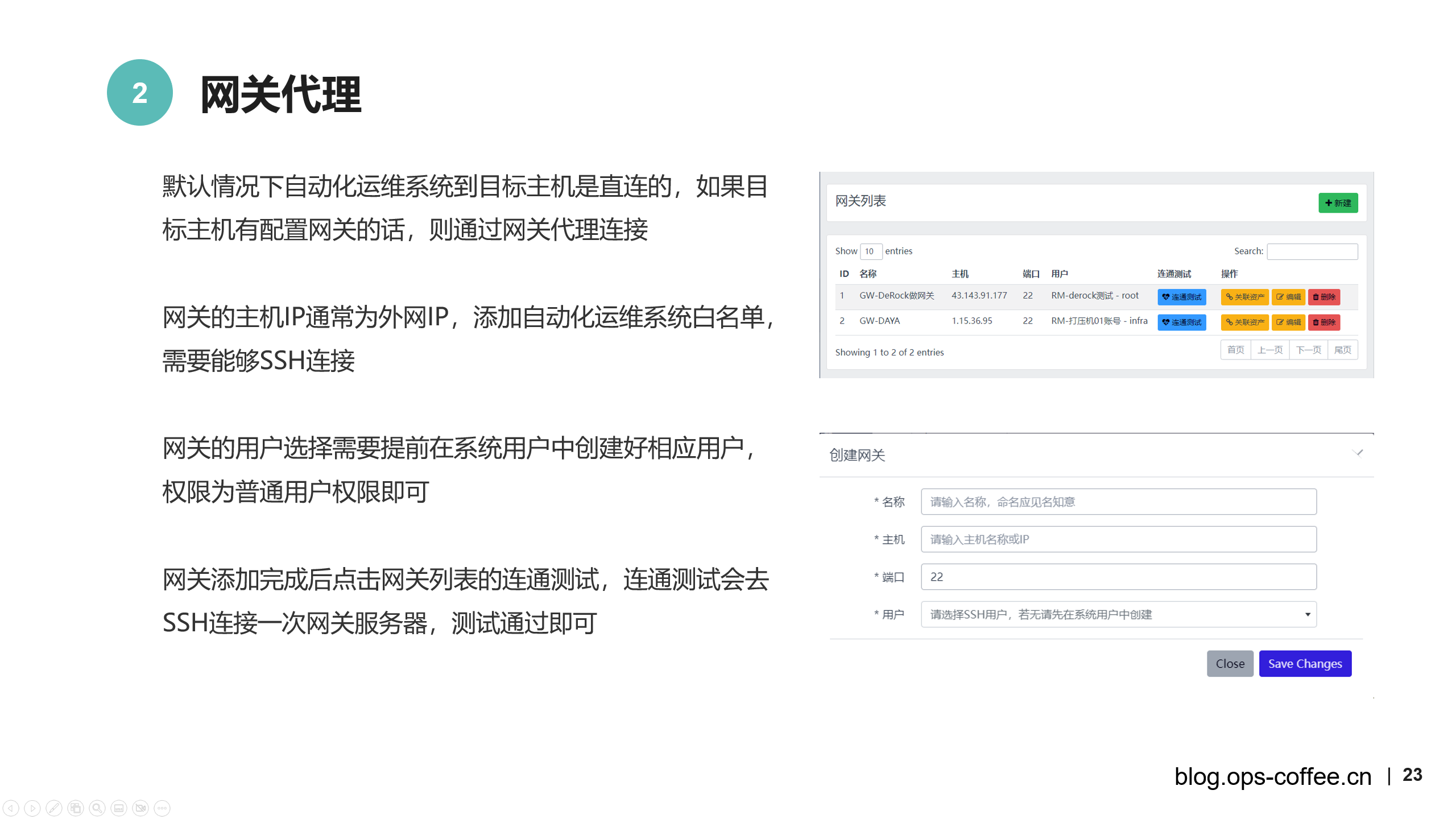Image resolution: width=1456 pixels, height=819 pixels.
Task: Click the Save Changes button
Action: click(x=1305, y=664)
